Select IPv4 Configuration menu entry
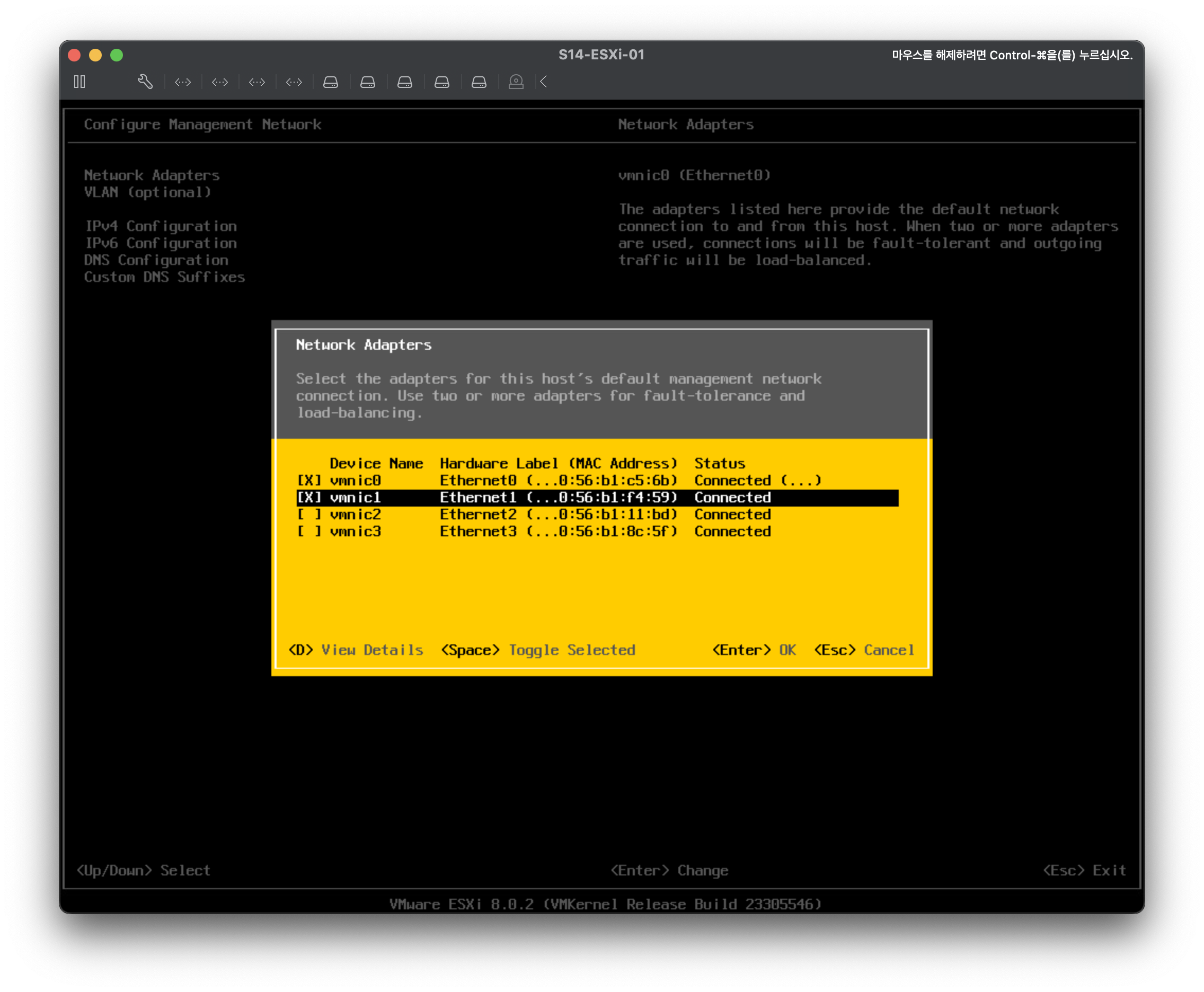Image resolution: width=1204 pixels, height=992 pixels. (161, 226)
